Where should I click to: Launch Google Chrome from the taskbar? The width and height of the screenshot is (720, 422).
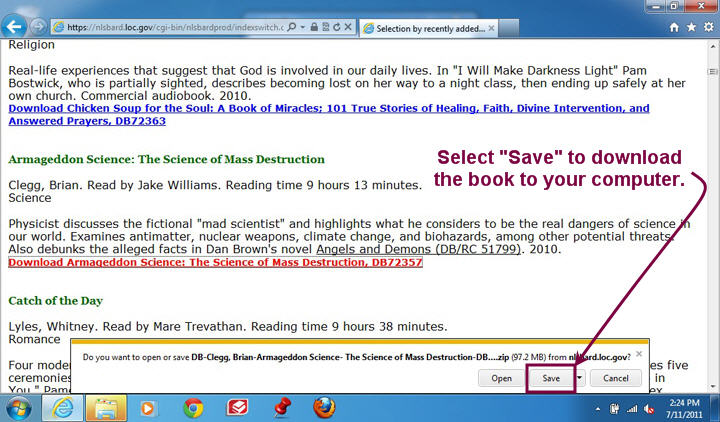pyautogui.click(x=194, y=407)
